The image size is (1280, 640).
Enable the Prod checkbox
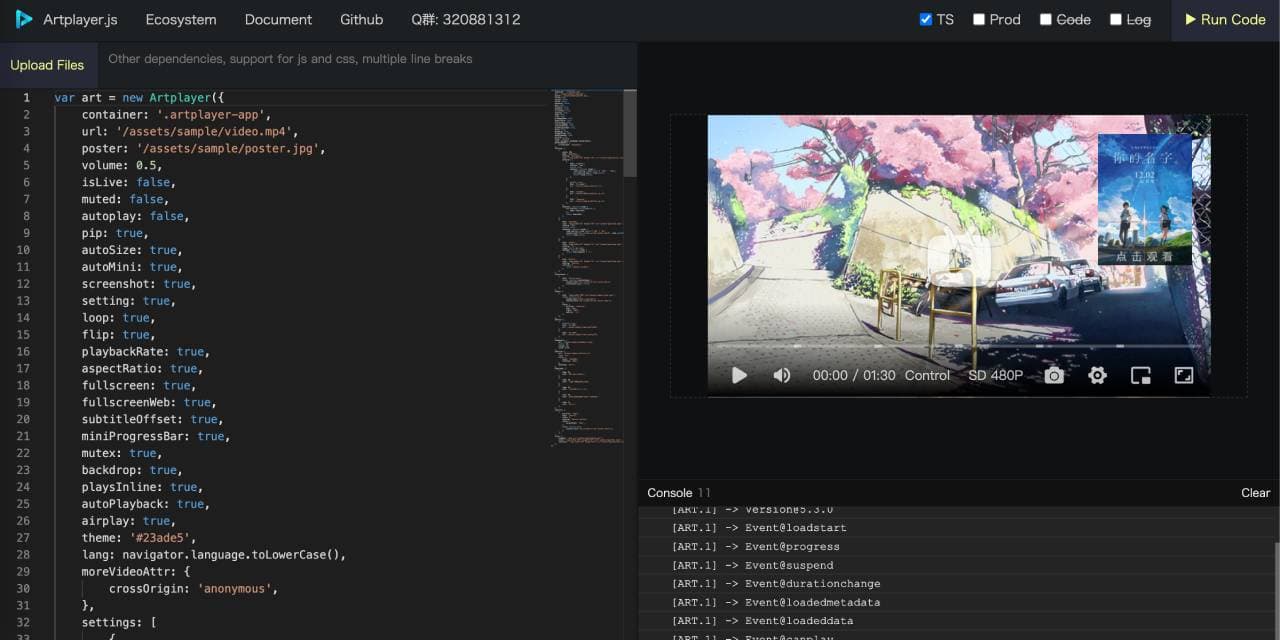[x=979, y=19]
